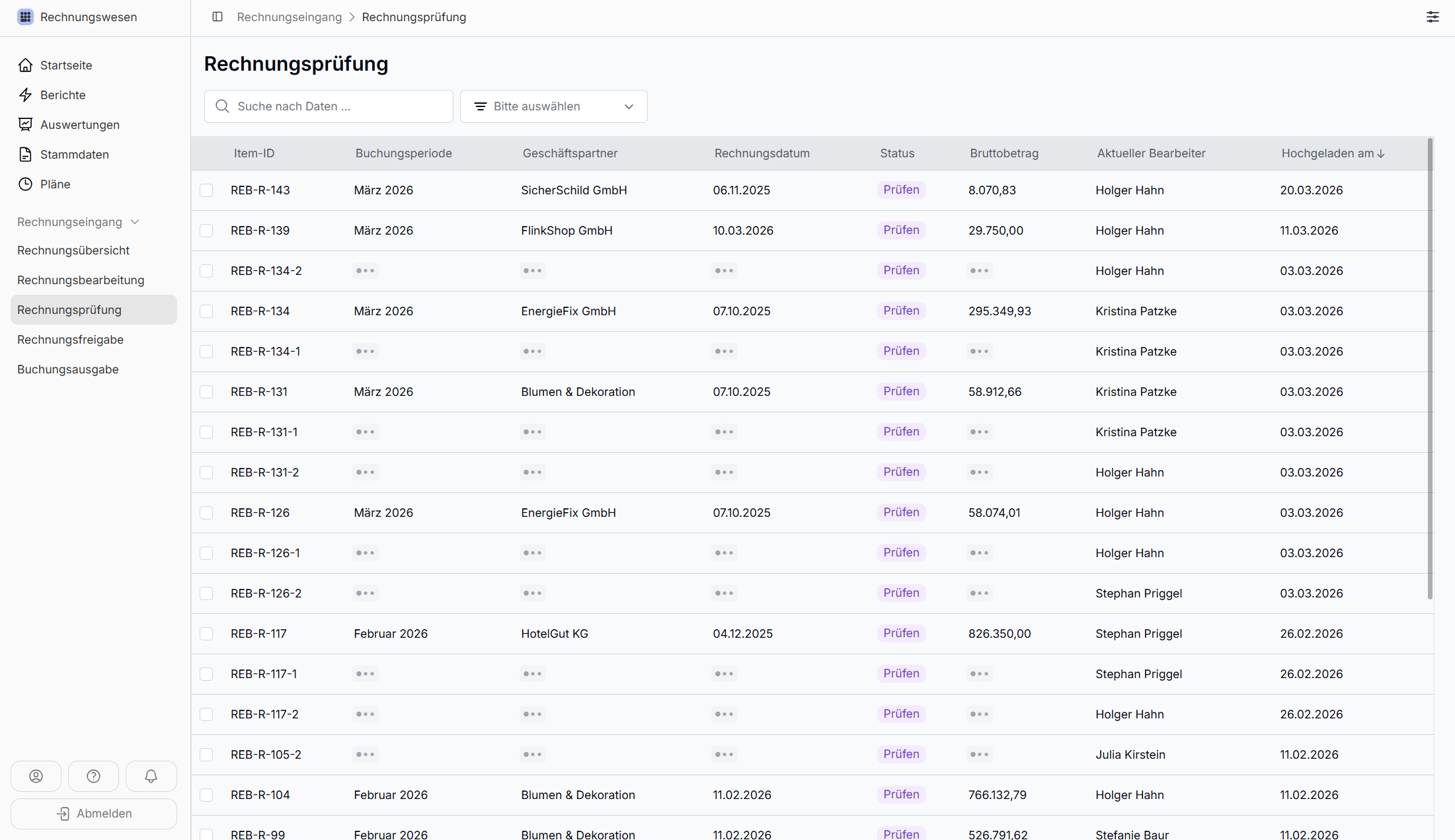The width and height of the screenshot is (1455, 840).
Task: Click the Pläne clock icon
Action: (x=25, y=184)
